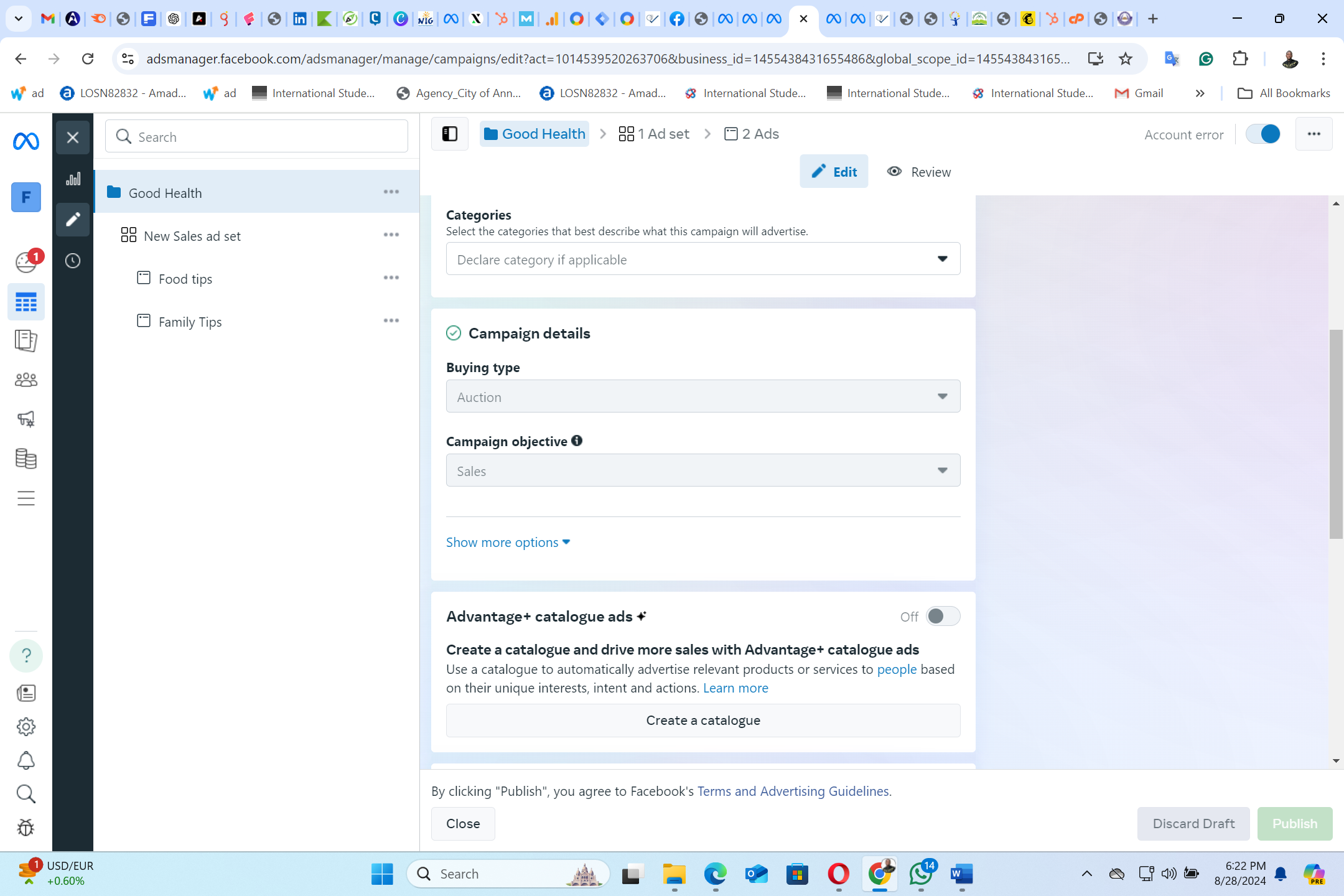
Task: Click the Create a catalogue button
Action: click(x=702, y=720)
